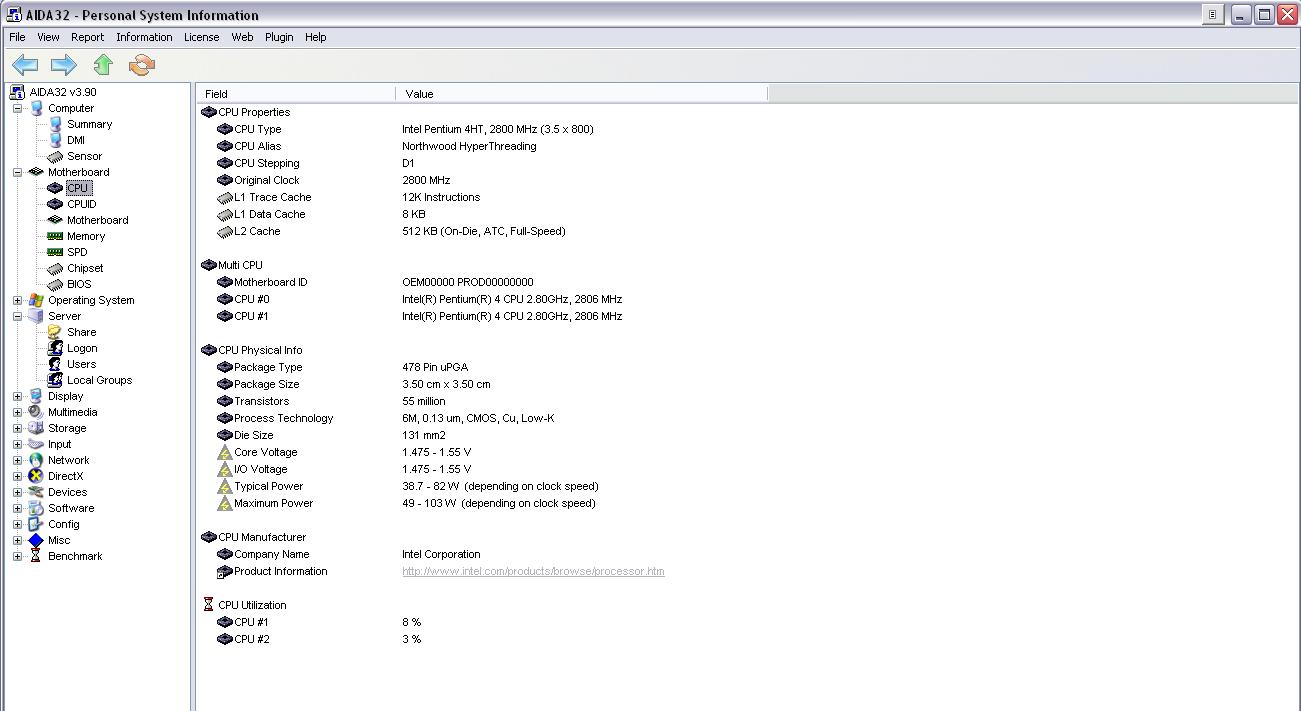The width and height of the screenshot is (1301, 711).
Task: Click the Misc blue diamond icon
Action: pos(36,540)
